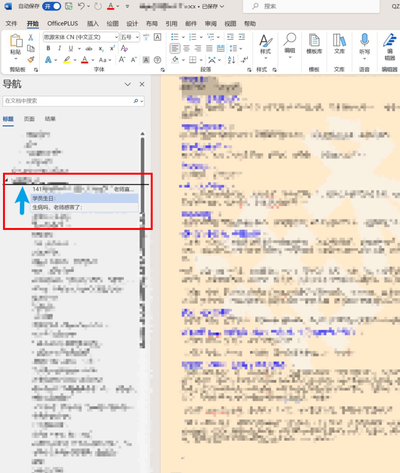
Task: Click the Sort A-Z icon
Action: click(232, 60)
